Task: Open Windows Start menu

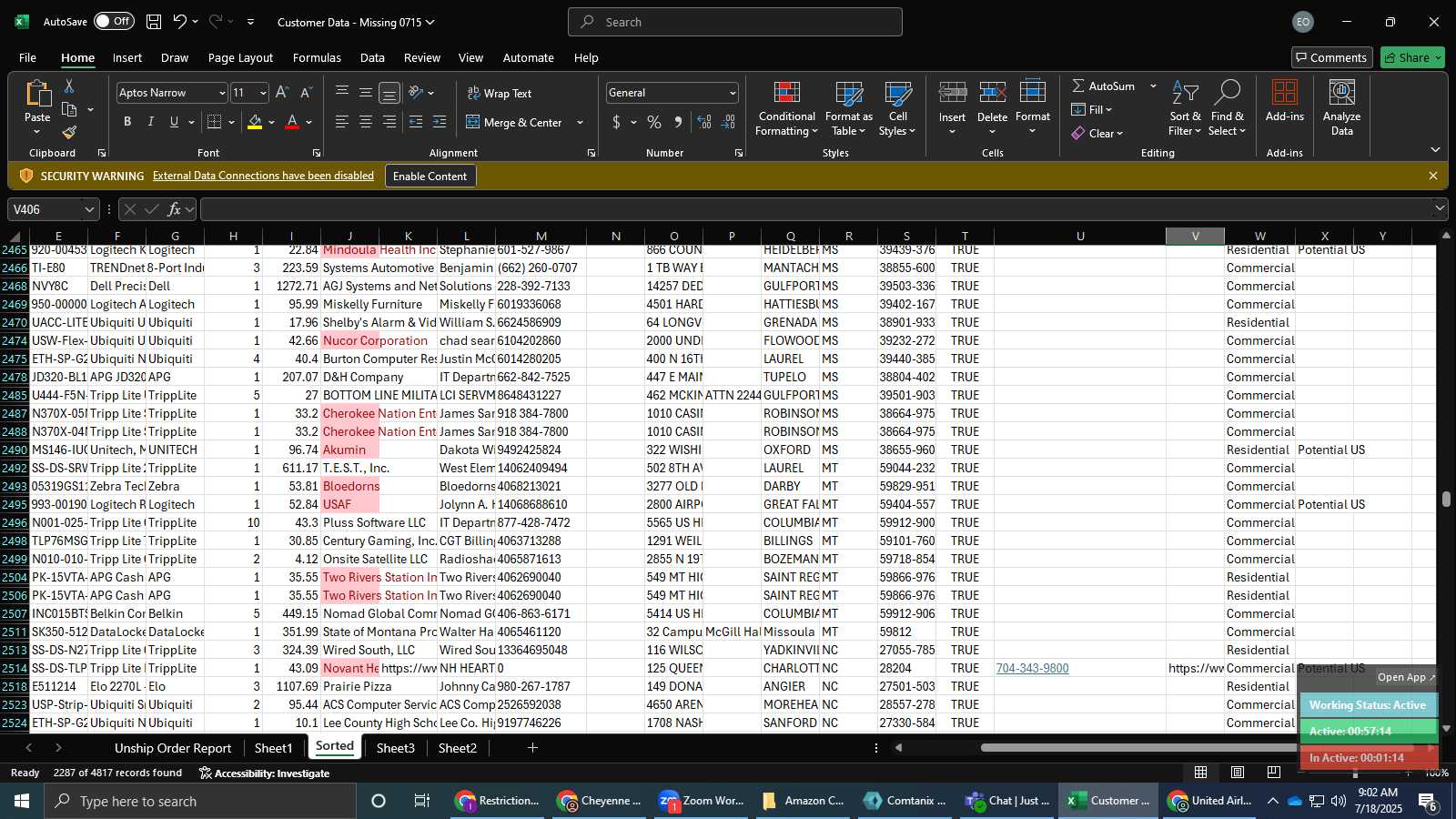Action: (x=22, y=801)
